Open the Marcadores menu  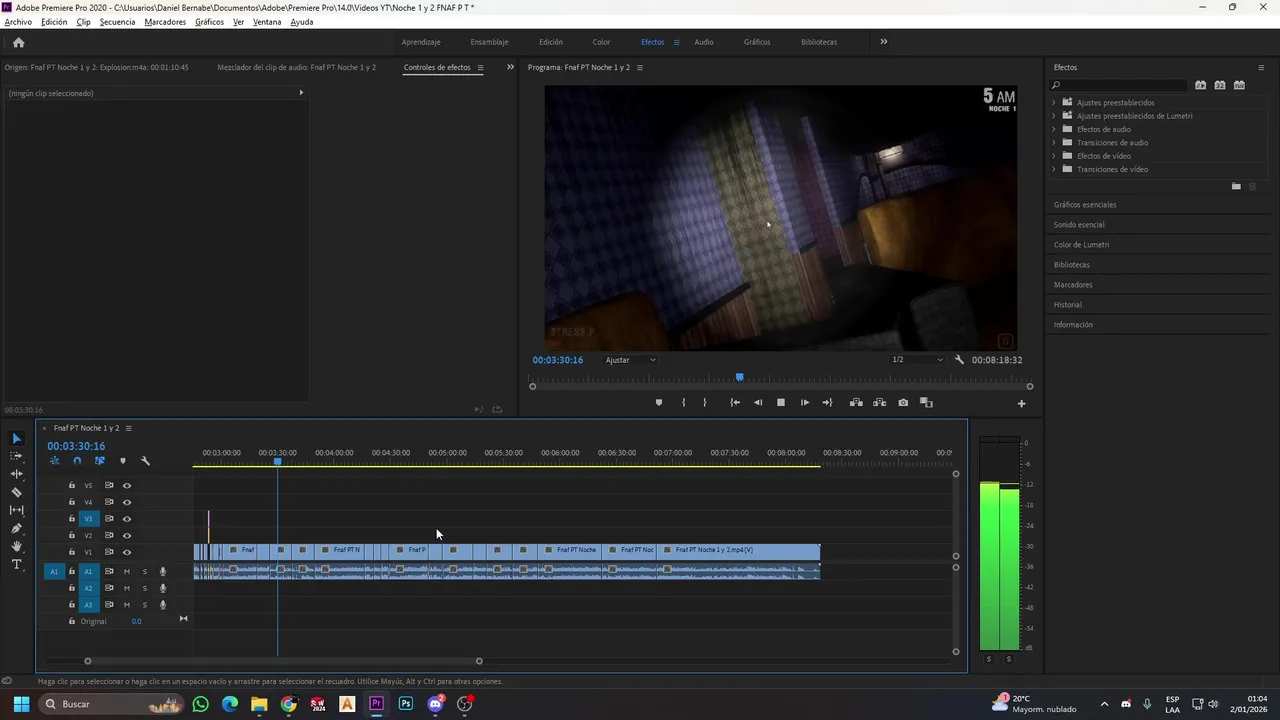pyautogui.click(x=165, y=22)
